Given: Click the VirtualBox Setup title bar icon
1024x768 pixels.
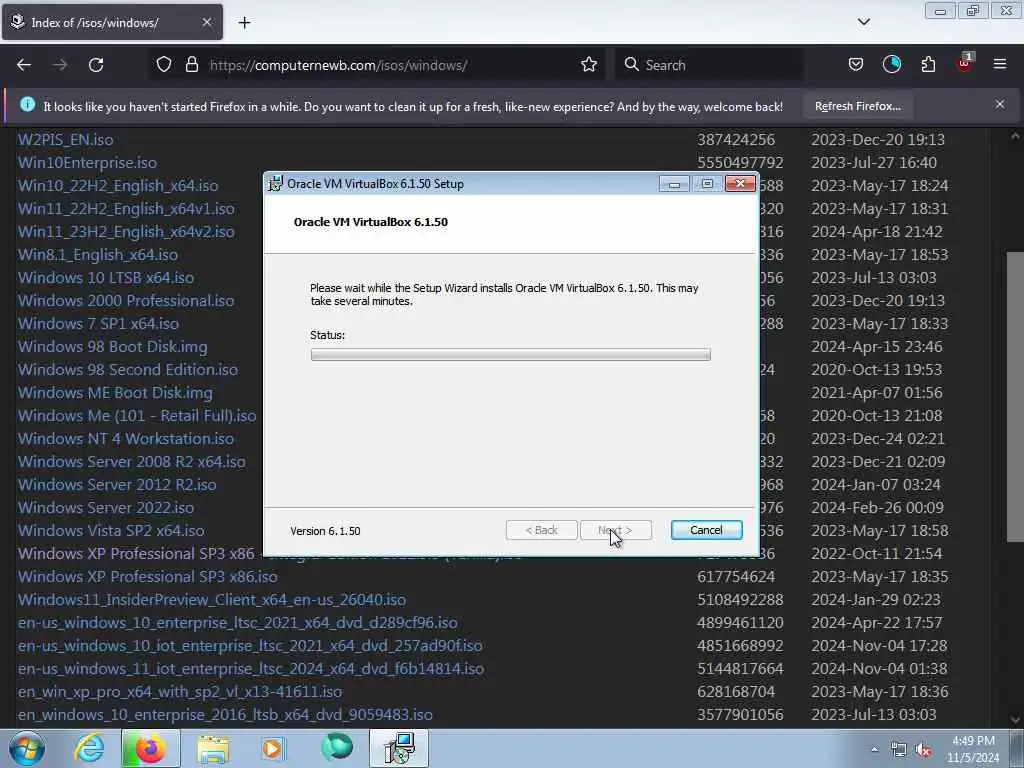Looking at the screenshot, I should (276, 184).
